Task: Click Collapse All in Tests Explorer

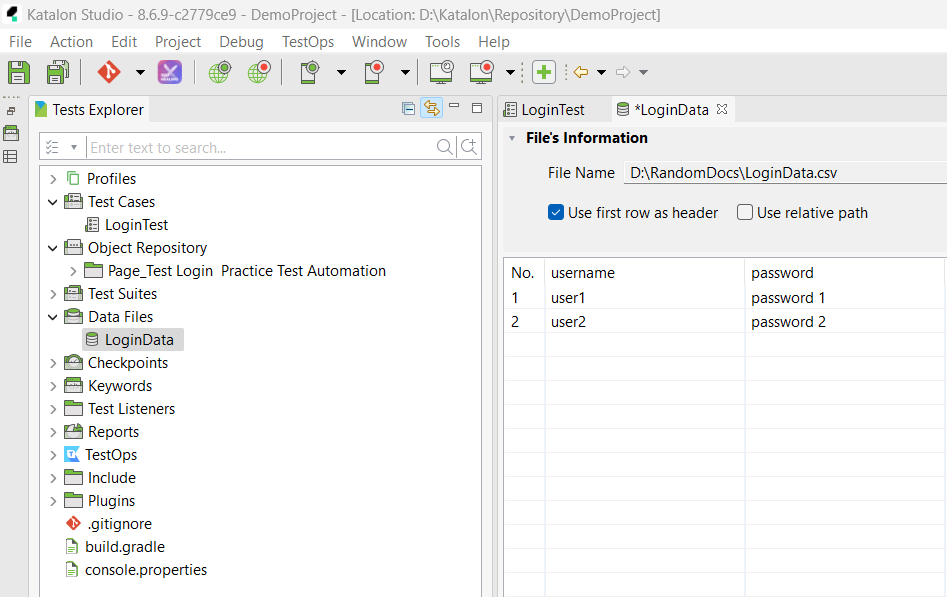Action: point(408,109)
